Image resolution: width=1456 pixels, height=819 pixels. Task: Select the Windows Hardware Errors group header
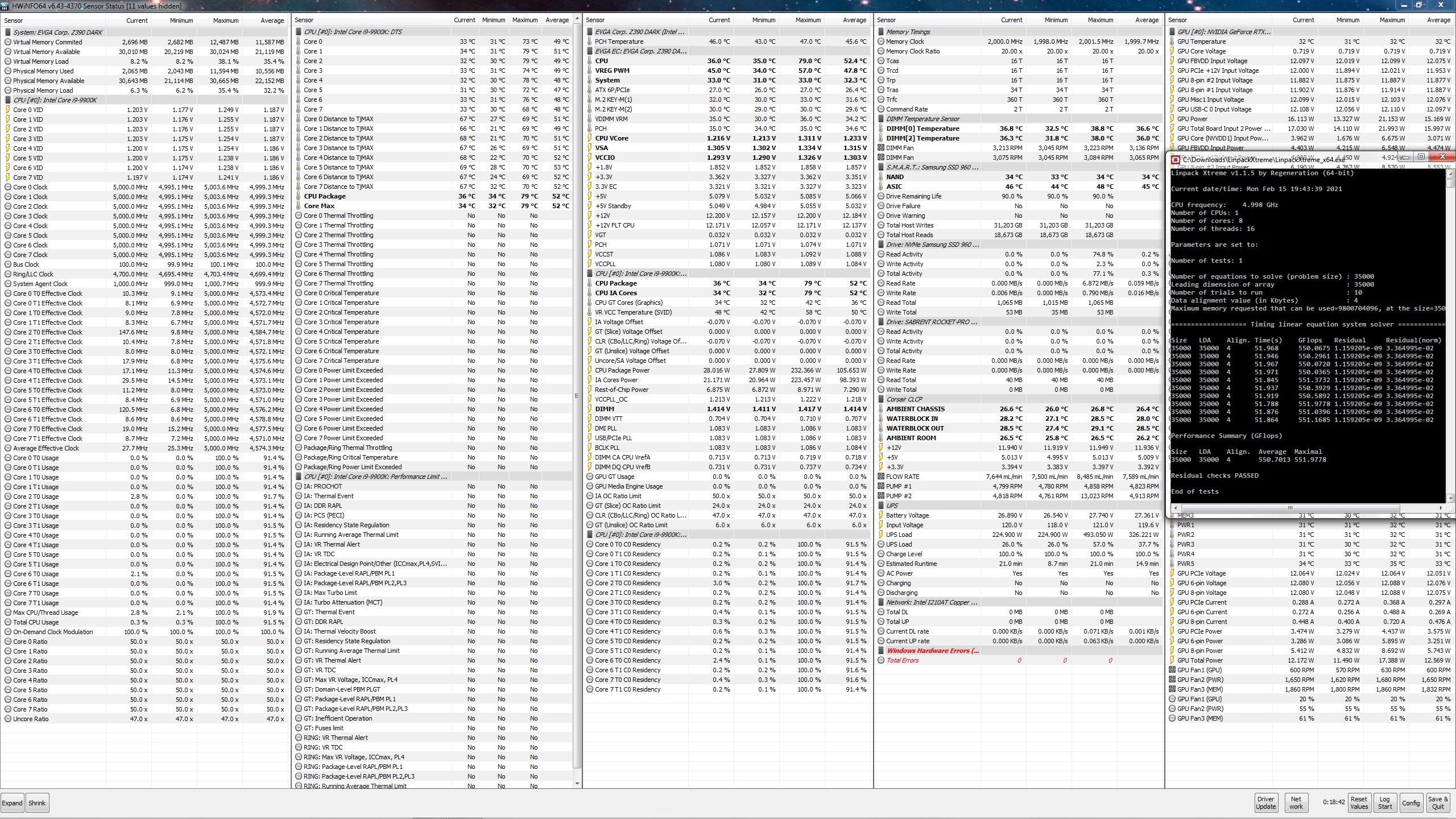(x=1018, y=651)
